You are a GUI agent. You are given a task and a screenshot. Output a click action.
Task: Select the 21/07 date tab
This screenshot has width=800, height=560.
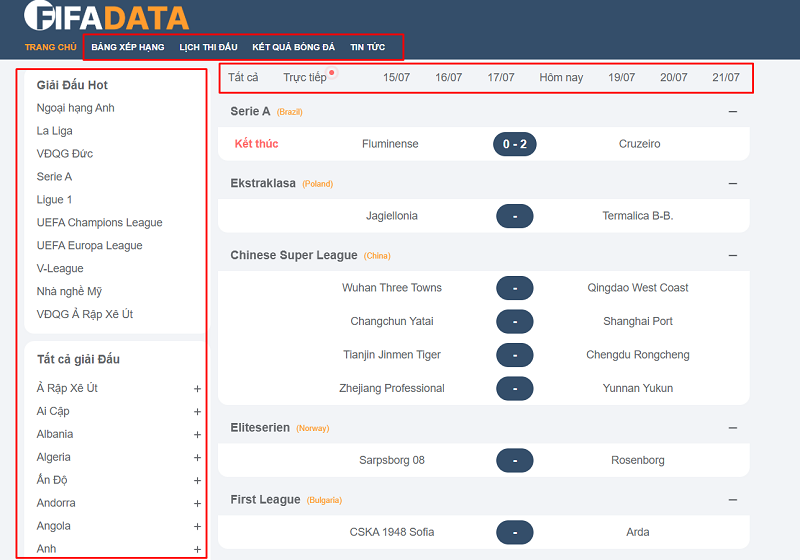[x=726, y=78]
